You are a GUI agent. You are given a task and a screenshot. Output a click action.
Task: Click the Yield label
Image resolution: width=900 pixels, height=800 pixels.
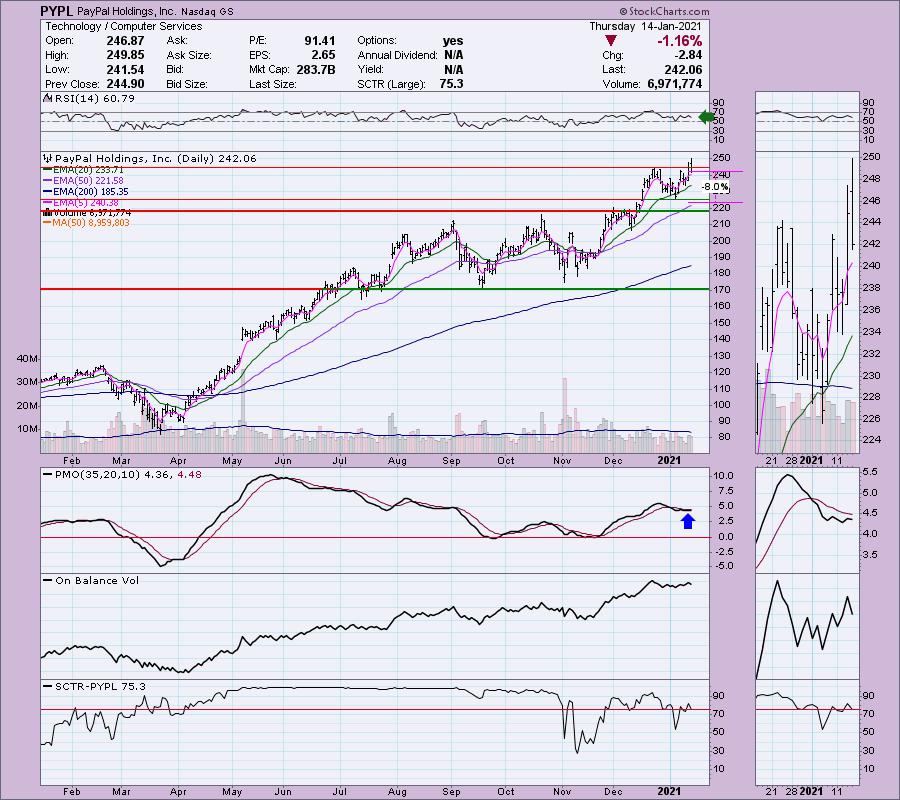pyautogui.click(x=370, y=69)
